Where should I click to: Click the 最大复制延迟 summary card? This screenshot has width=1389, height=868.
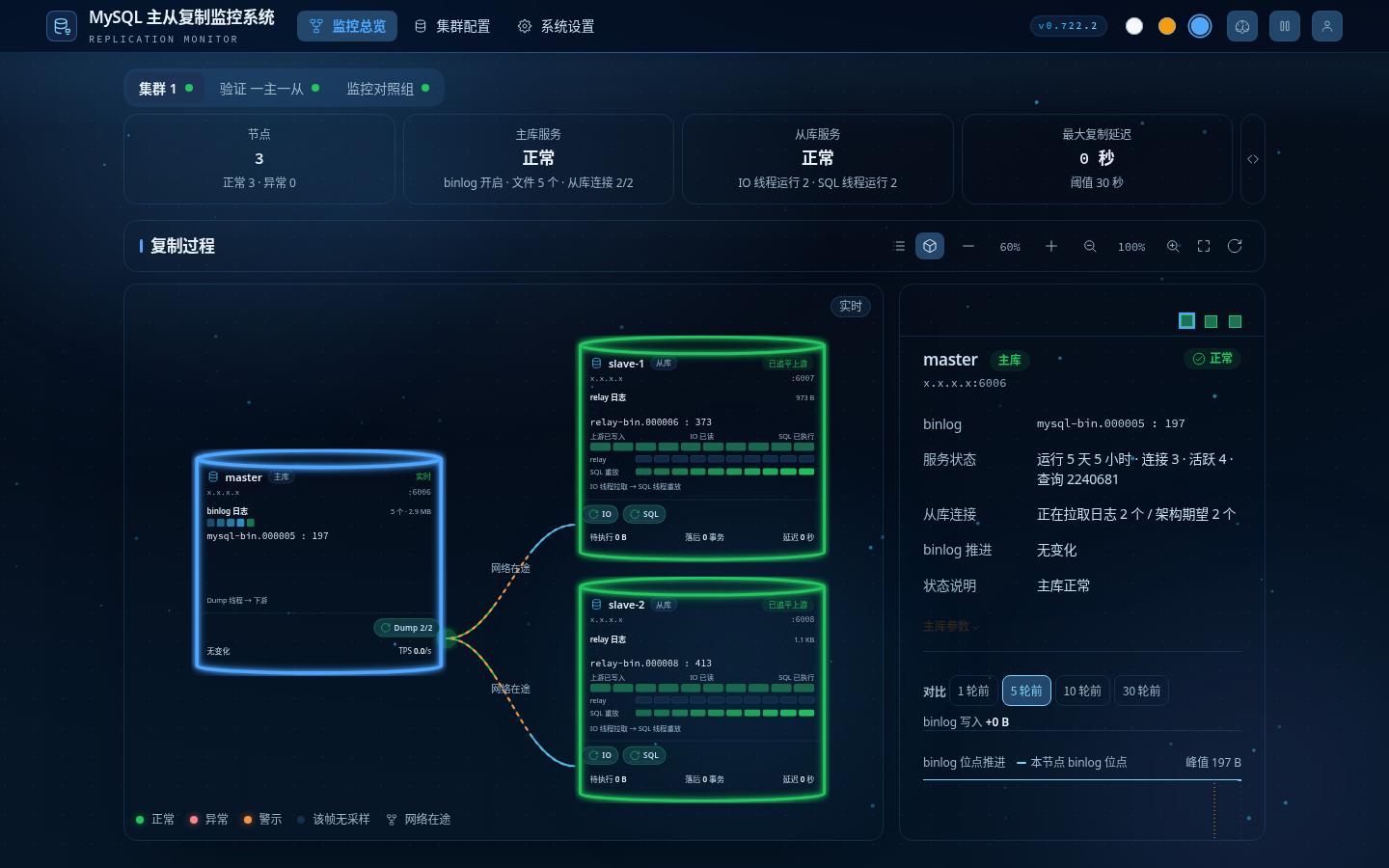(x=1097, y=159)
